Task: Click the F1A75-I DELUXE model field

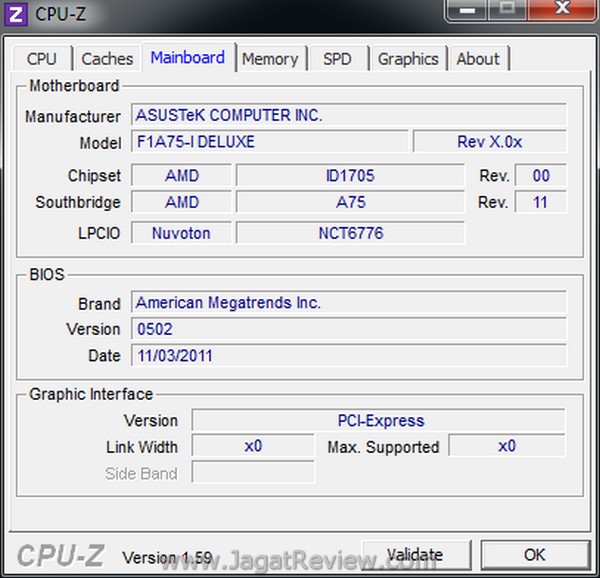Action: [x=269, y=142]
